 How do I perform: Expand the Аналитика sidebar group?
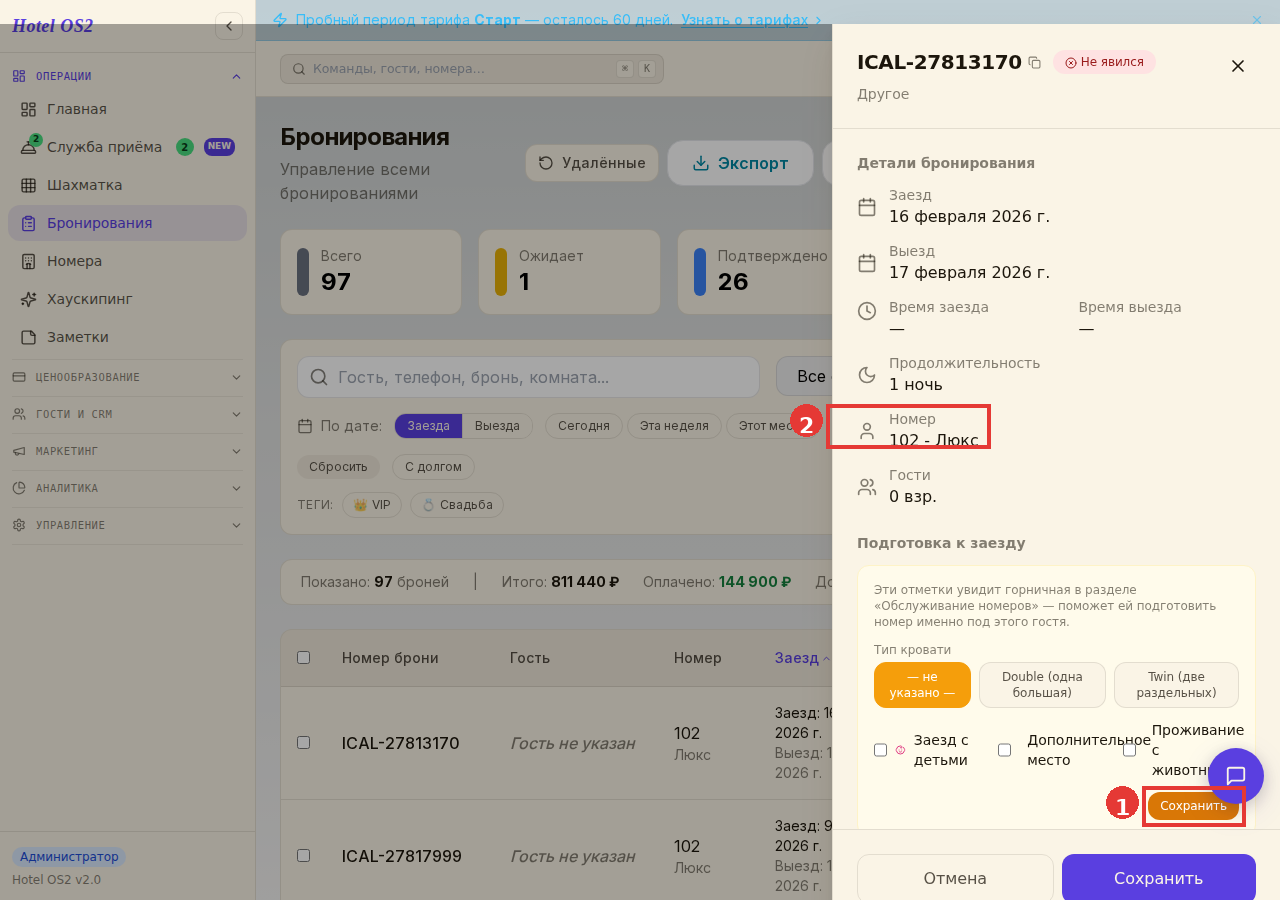(x=127, y=488)
